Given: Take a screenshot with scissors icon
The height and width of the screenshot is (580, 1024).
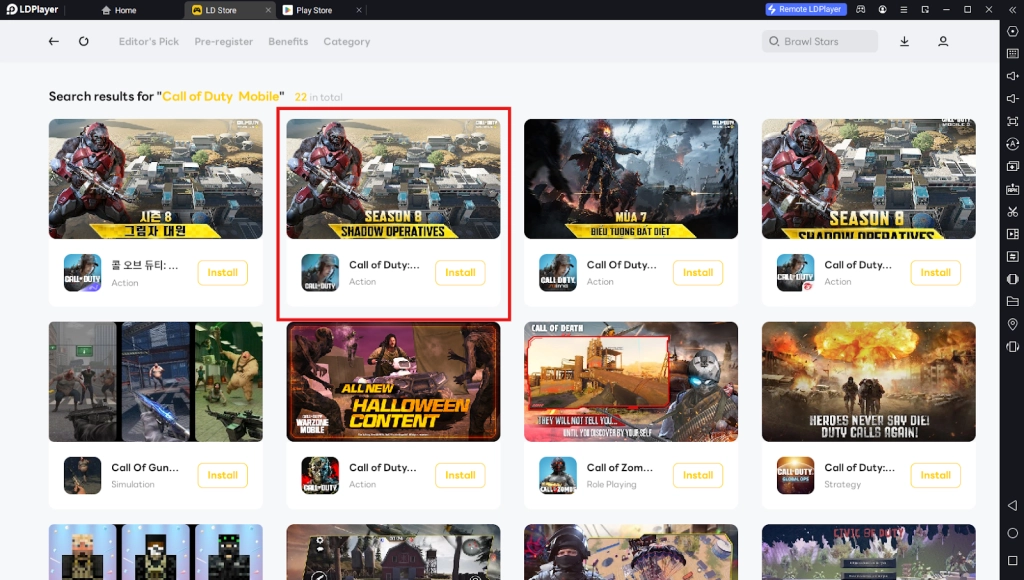Looking at the screenshot, I should (x=1012, y=212).
